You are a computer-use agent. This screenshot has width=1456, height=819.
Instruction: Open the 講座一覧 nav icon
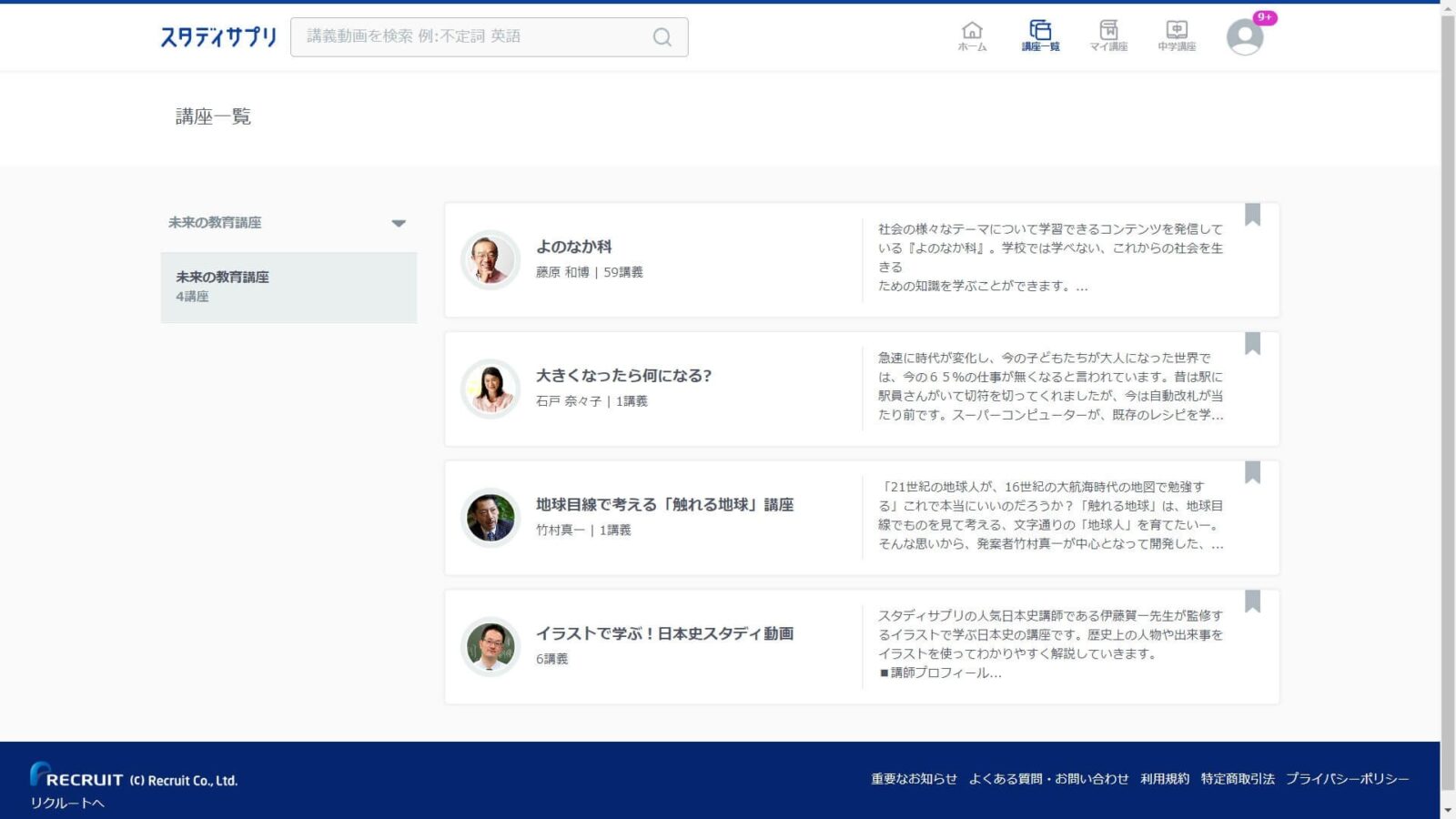pos(1040,35)
